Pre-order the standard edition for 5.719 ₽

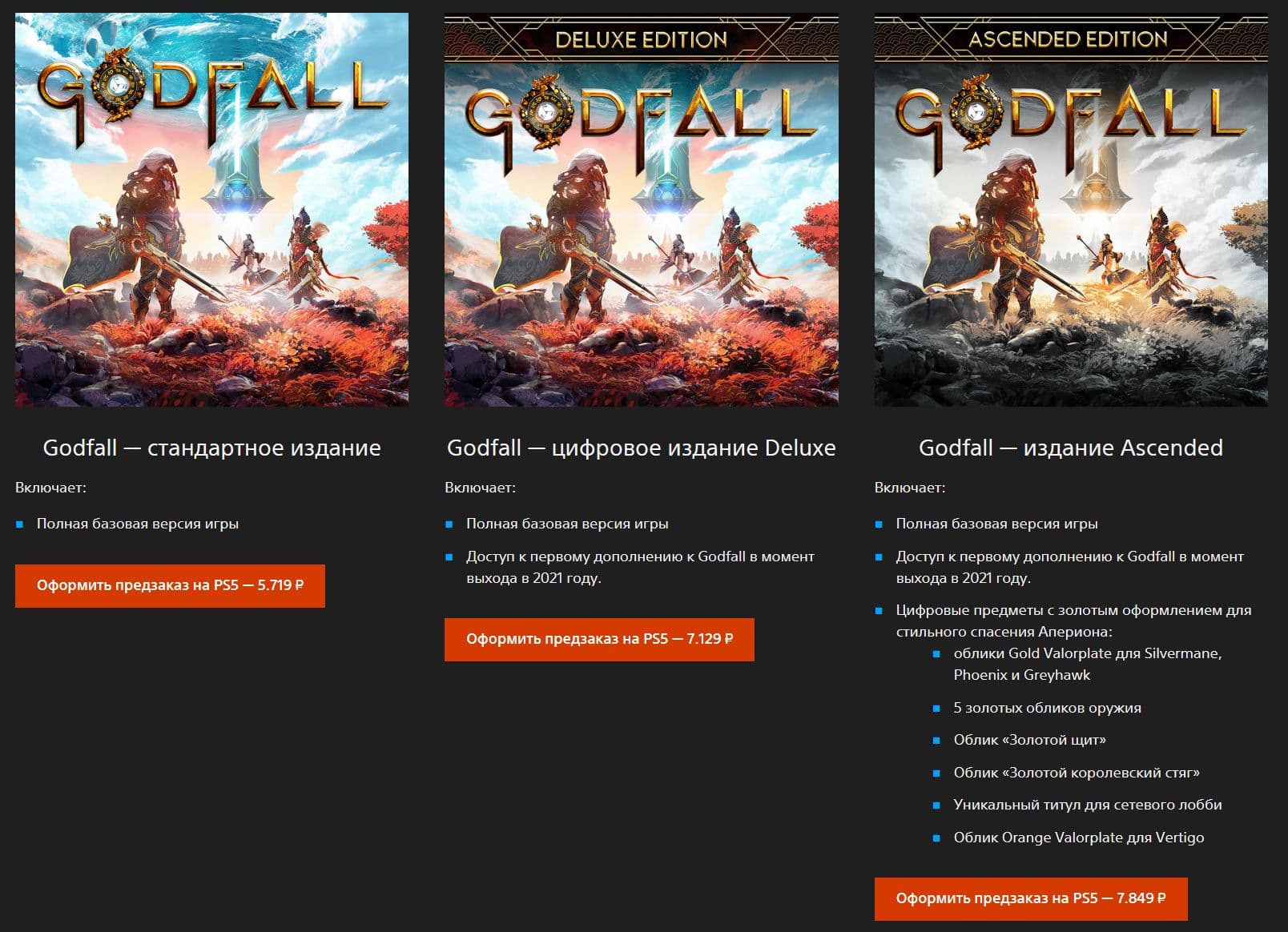[x=170, y=585]
